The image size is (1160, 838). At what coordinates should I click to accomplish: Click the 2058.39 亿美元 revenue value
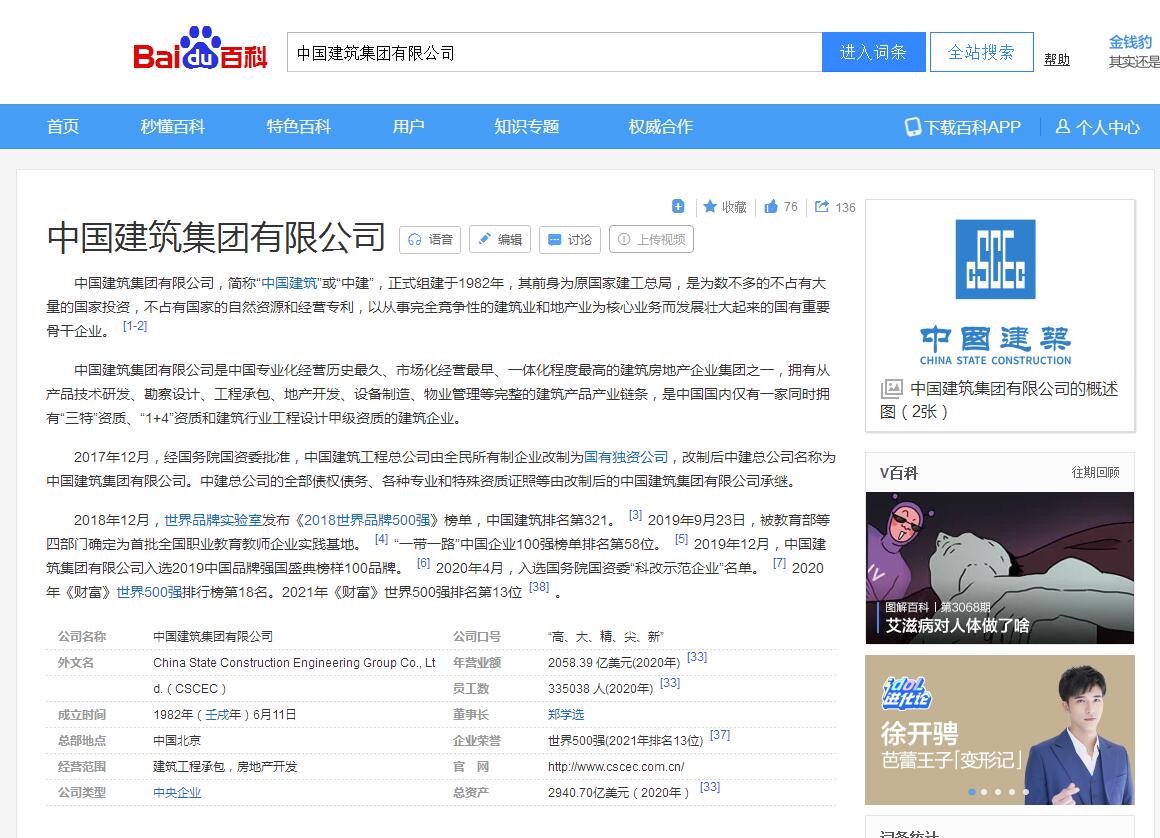[x=614, y=663]
